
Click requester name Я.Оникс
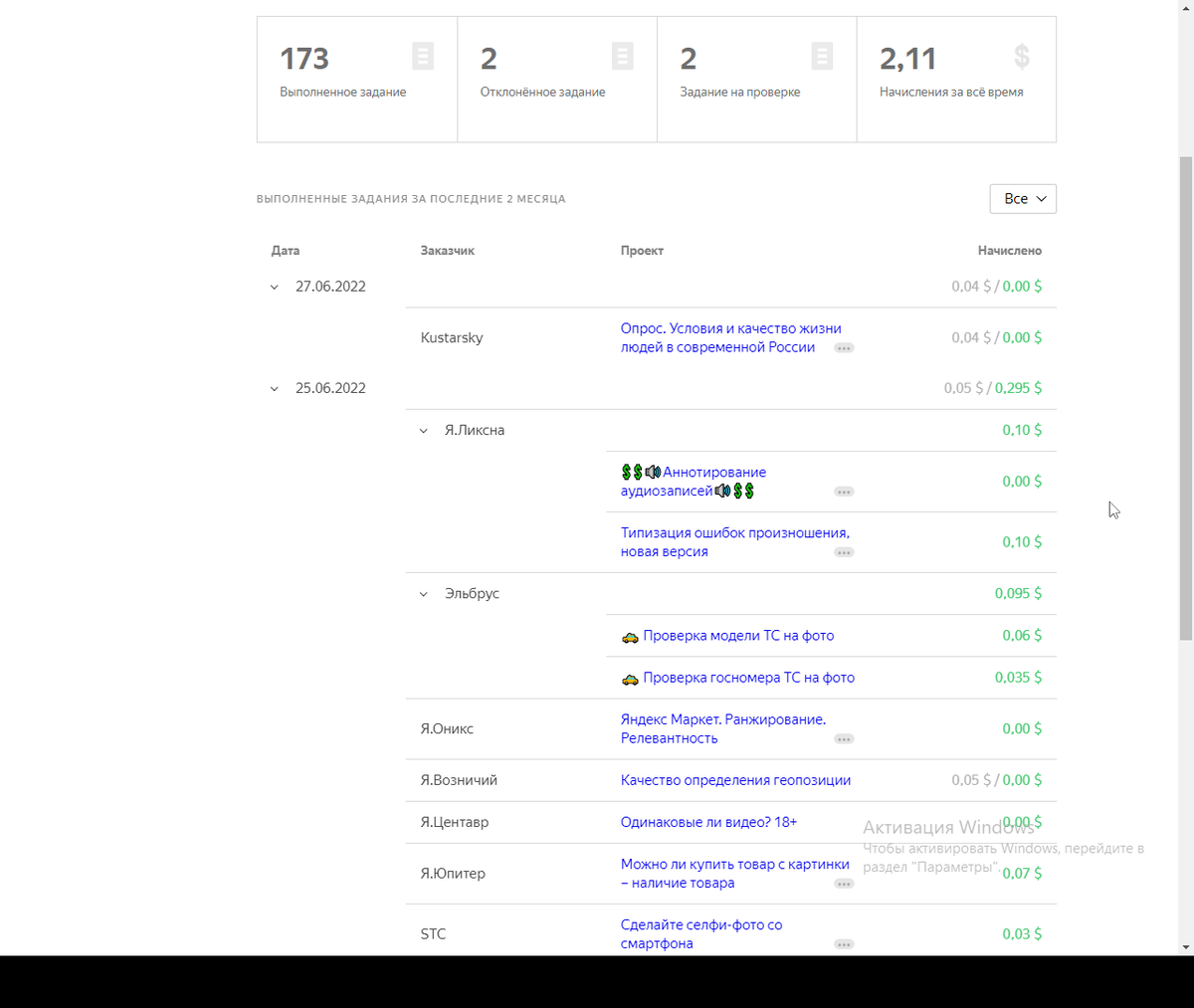447,728
